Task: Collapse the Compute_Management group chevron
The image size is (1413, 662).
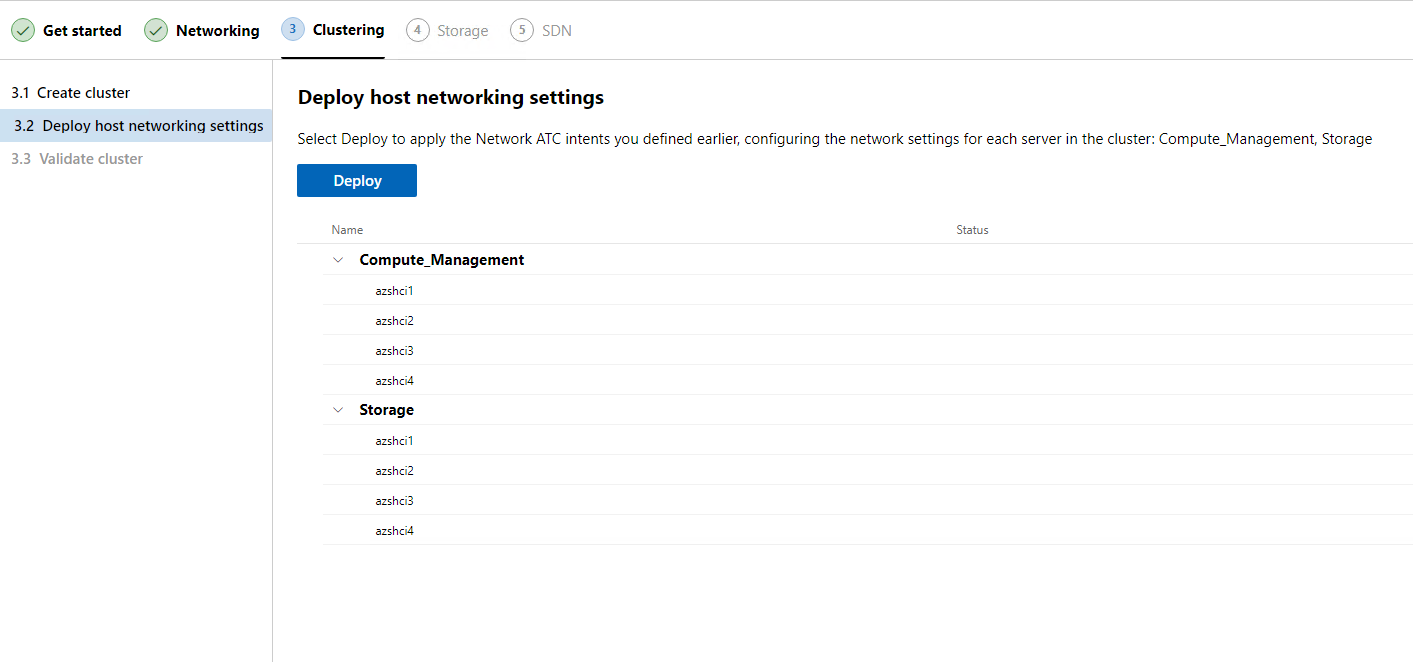Action: point(338,260)
